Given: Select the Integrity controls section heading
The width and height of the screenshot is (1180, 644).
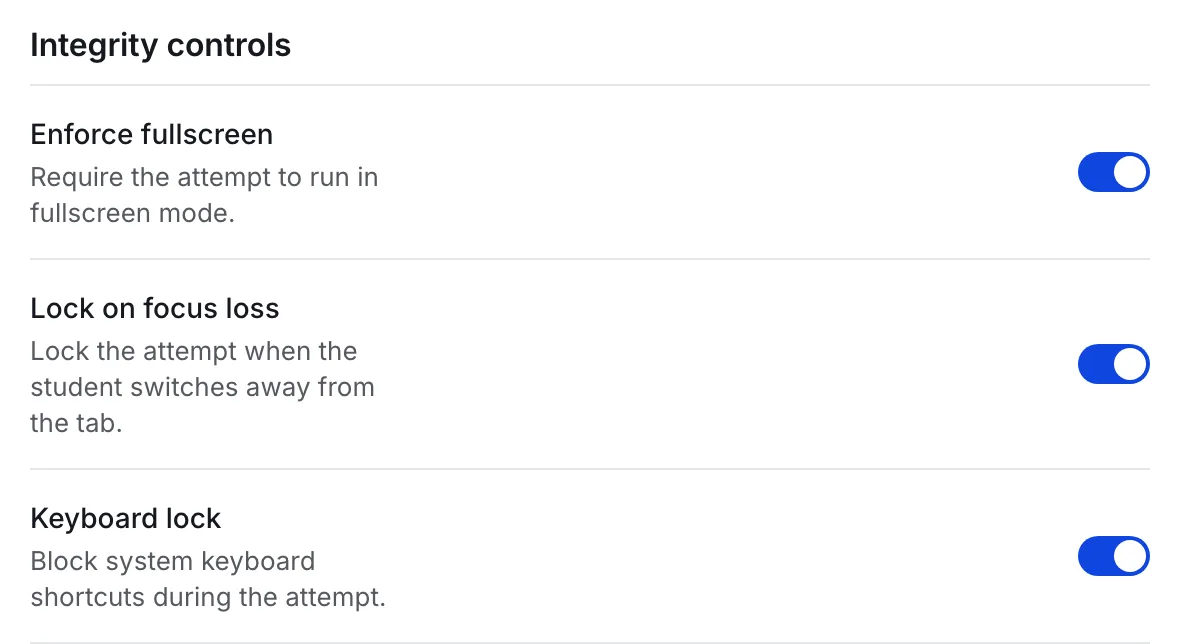Looking at the screenshot, I should click(x=160, y=45).
